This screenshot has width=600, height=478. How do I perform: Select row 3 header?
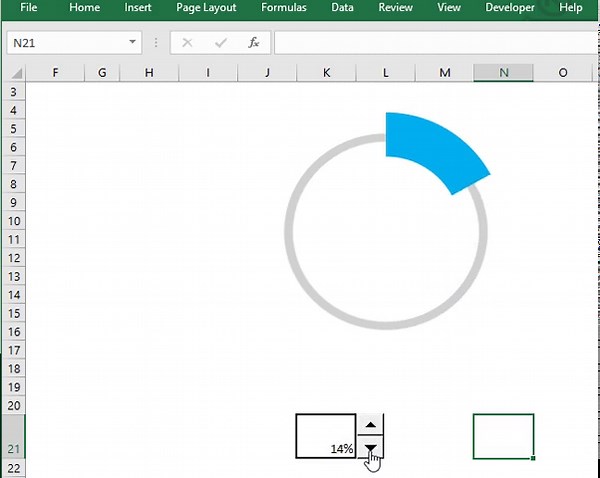pyautogui.click(x=14, y=92)
